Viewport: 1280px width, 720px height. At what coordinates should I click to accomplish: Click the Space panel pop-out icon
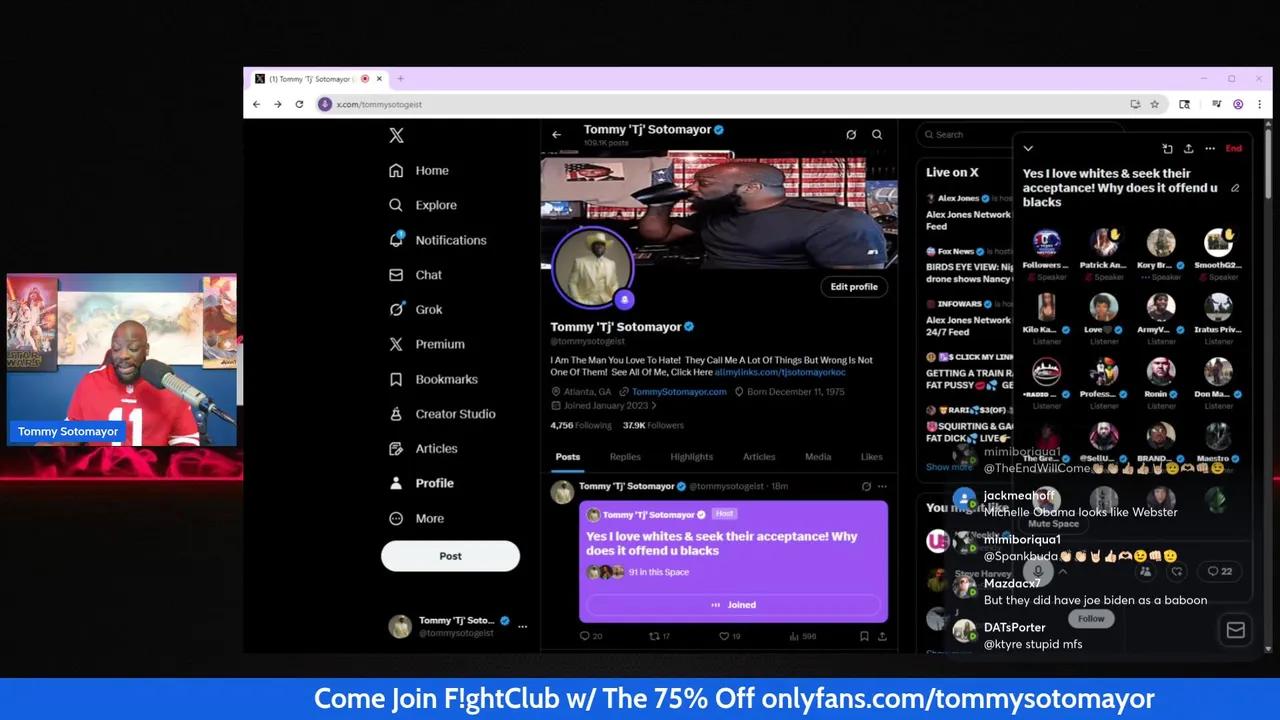(x=1167, y=149)
